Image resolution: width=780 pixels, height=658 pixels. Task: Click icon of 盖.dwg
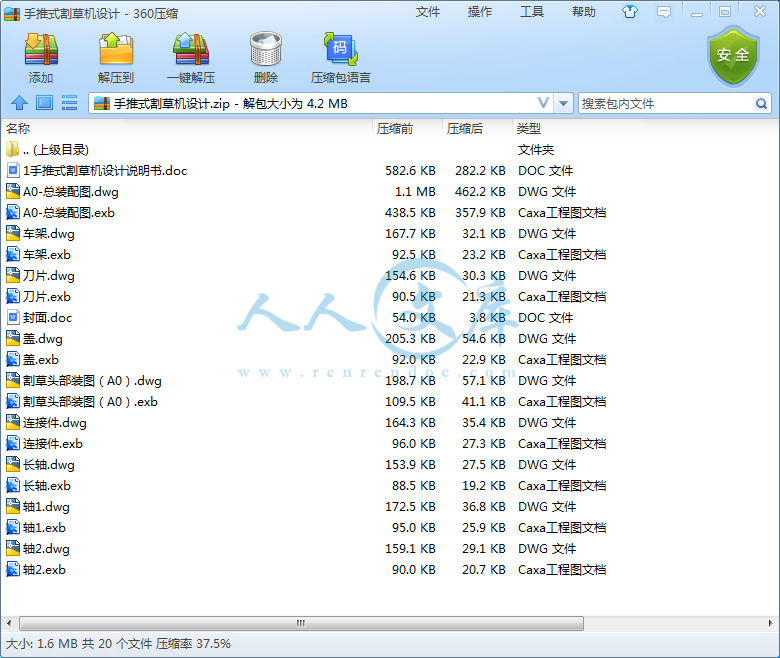(x=12, y=338)
